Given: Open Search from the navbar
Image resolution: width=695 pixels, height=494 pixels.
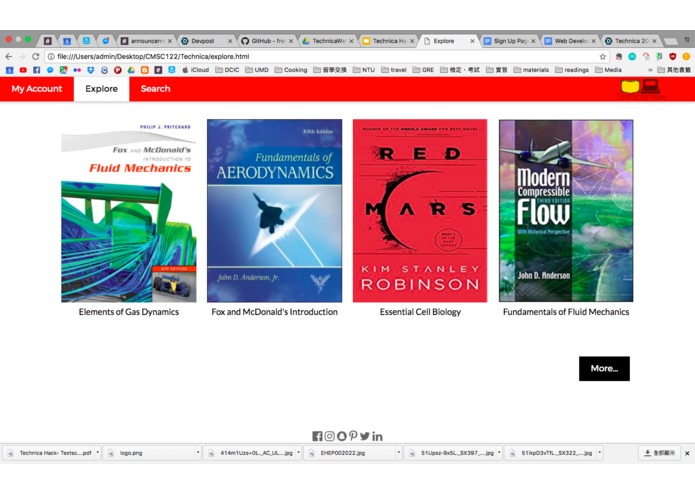Looking at the screenshot, I should pos(156,89).
